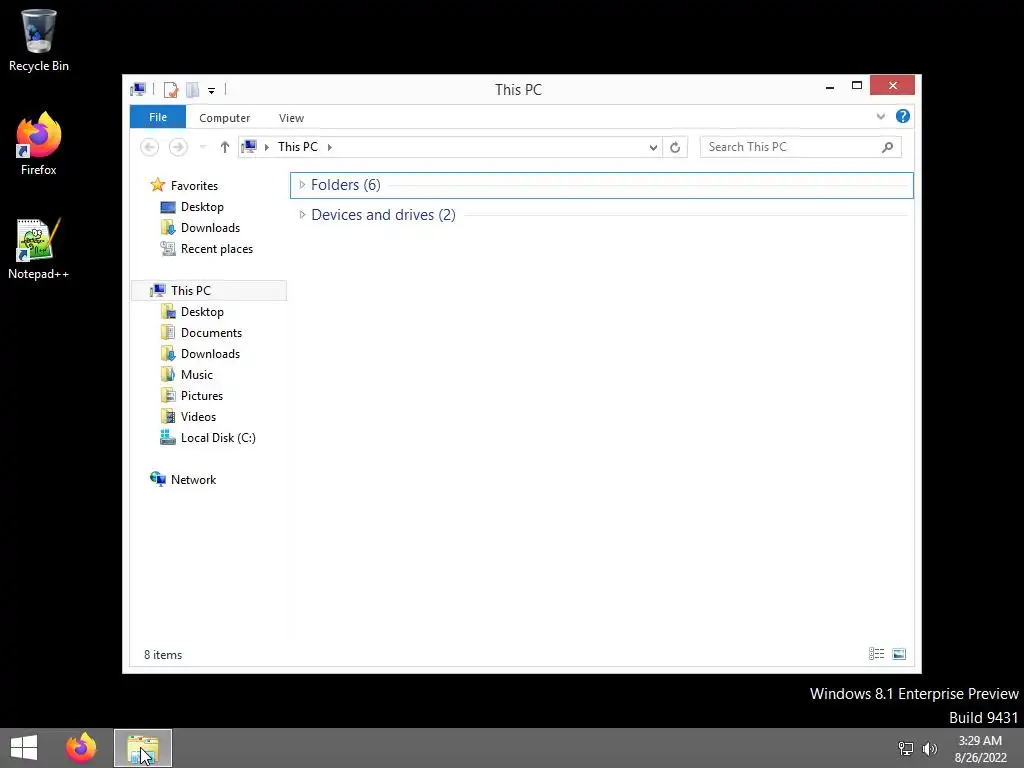
Task: Select the Recycle Bin desktop icon
Action: 39,40
